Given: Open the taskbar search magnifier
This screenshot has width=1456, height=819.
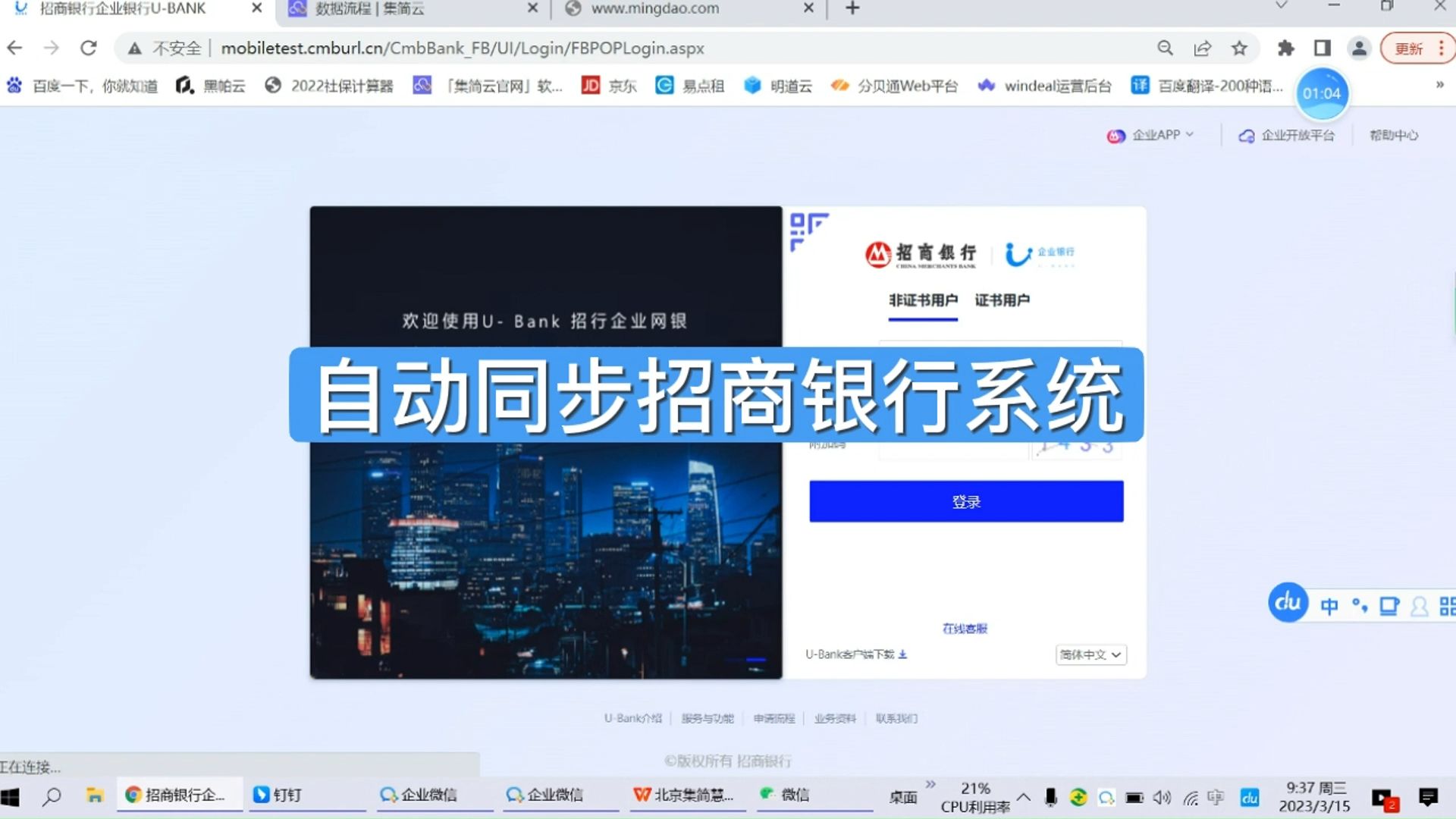Looking at the screenshot, I should tap(52, 796).
